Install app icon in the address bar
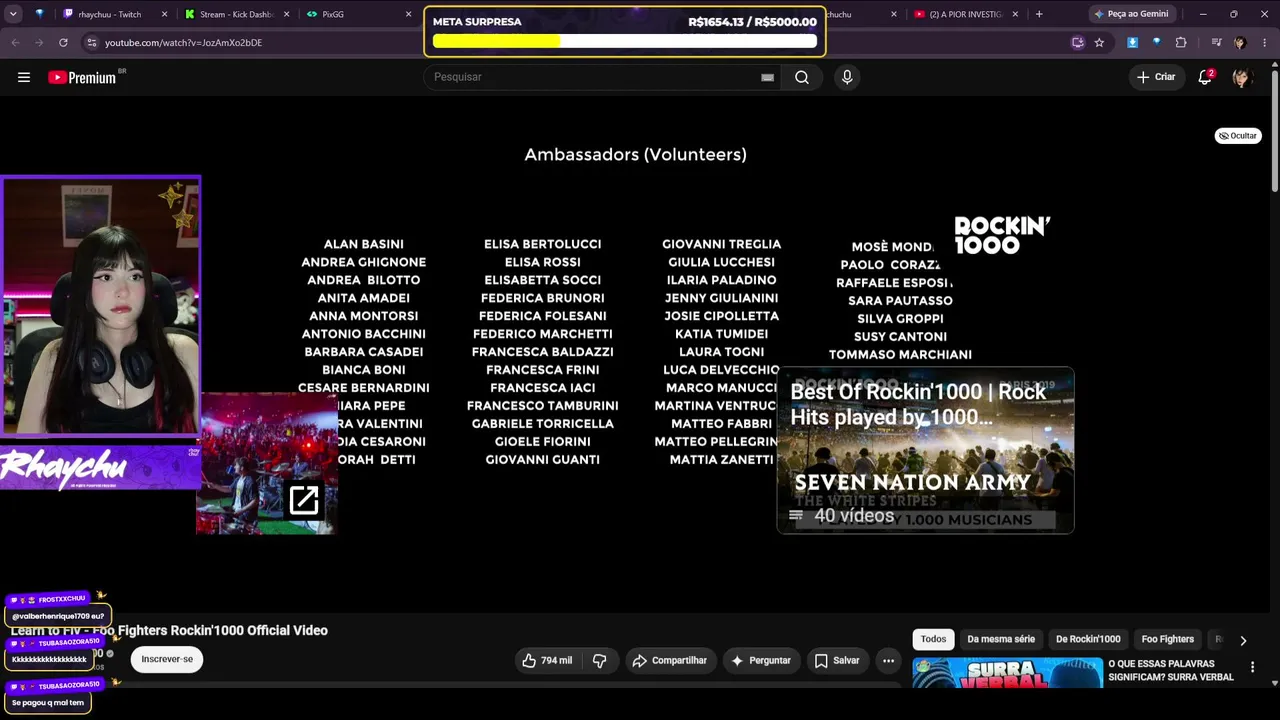 tap(1077, 43)
